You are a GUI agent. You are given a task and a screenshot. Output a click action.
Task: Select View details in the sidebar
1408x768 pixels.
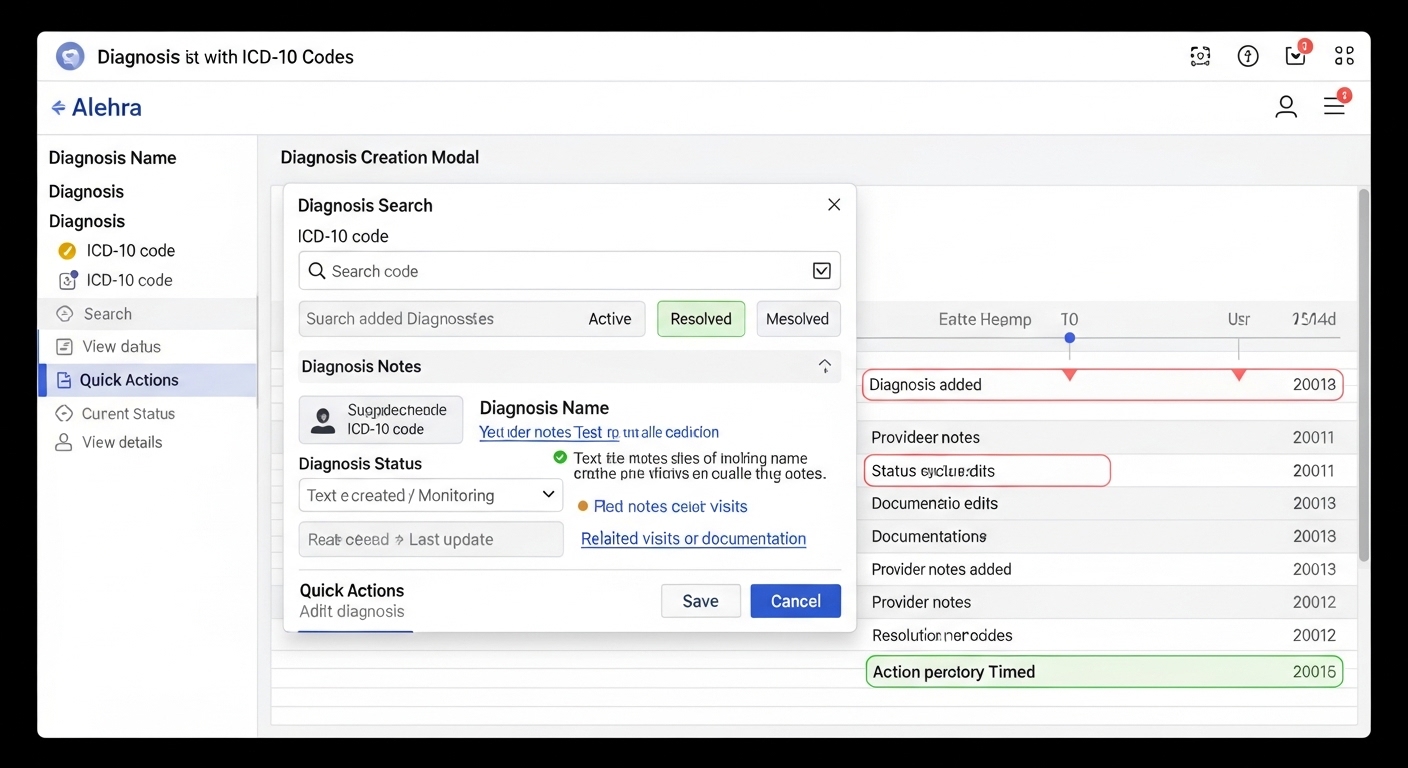(121, 442)
